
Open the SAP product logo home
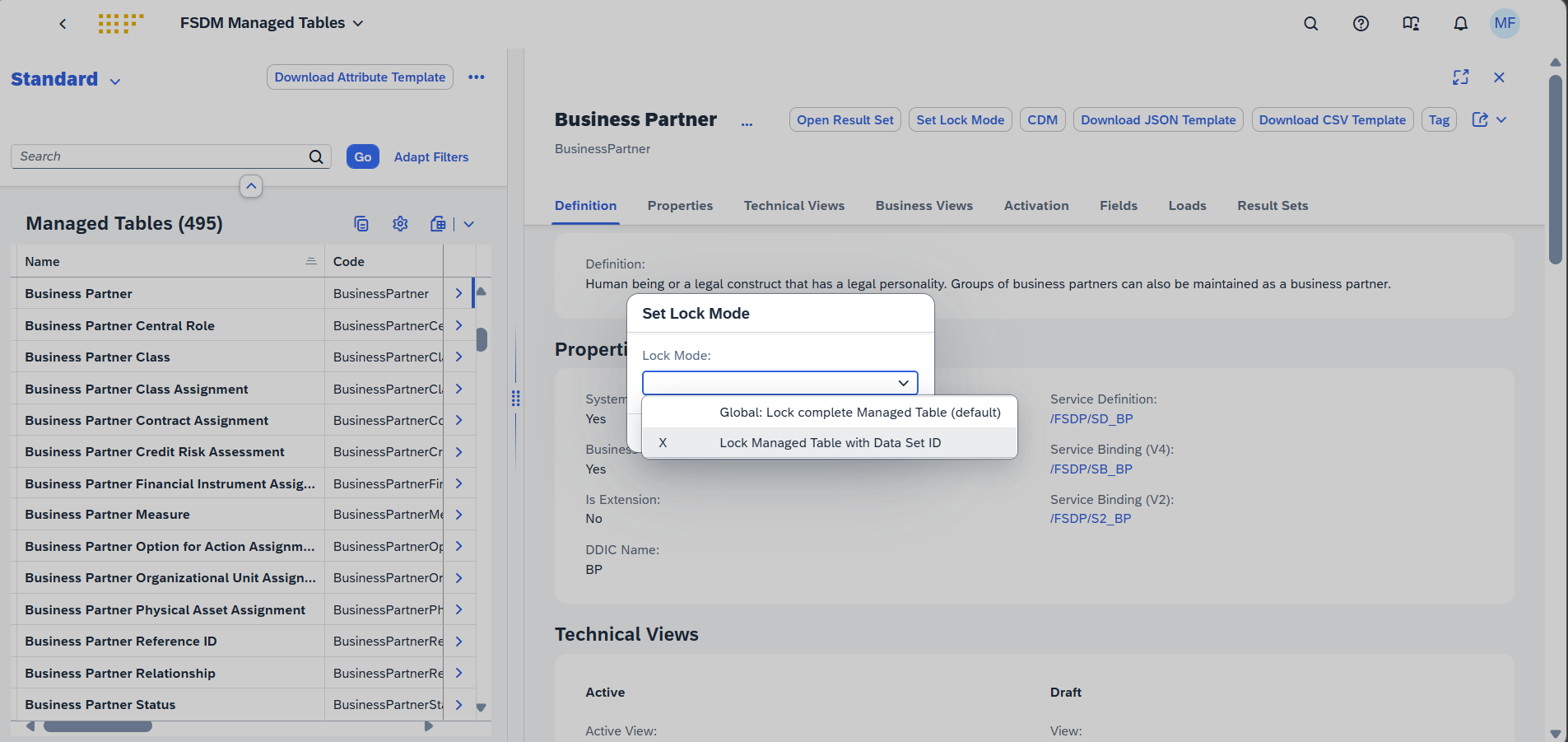click(121, 23)
